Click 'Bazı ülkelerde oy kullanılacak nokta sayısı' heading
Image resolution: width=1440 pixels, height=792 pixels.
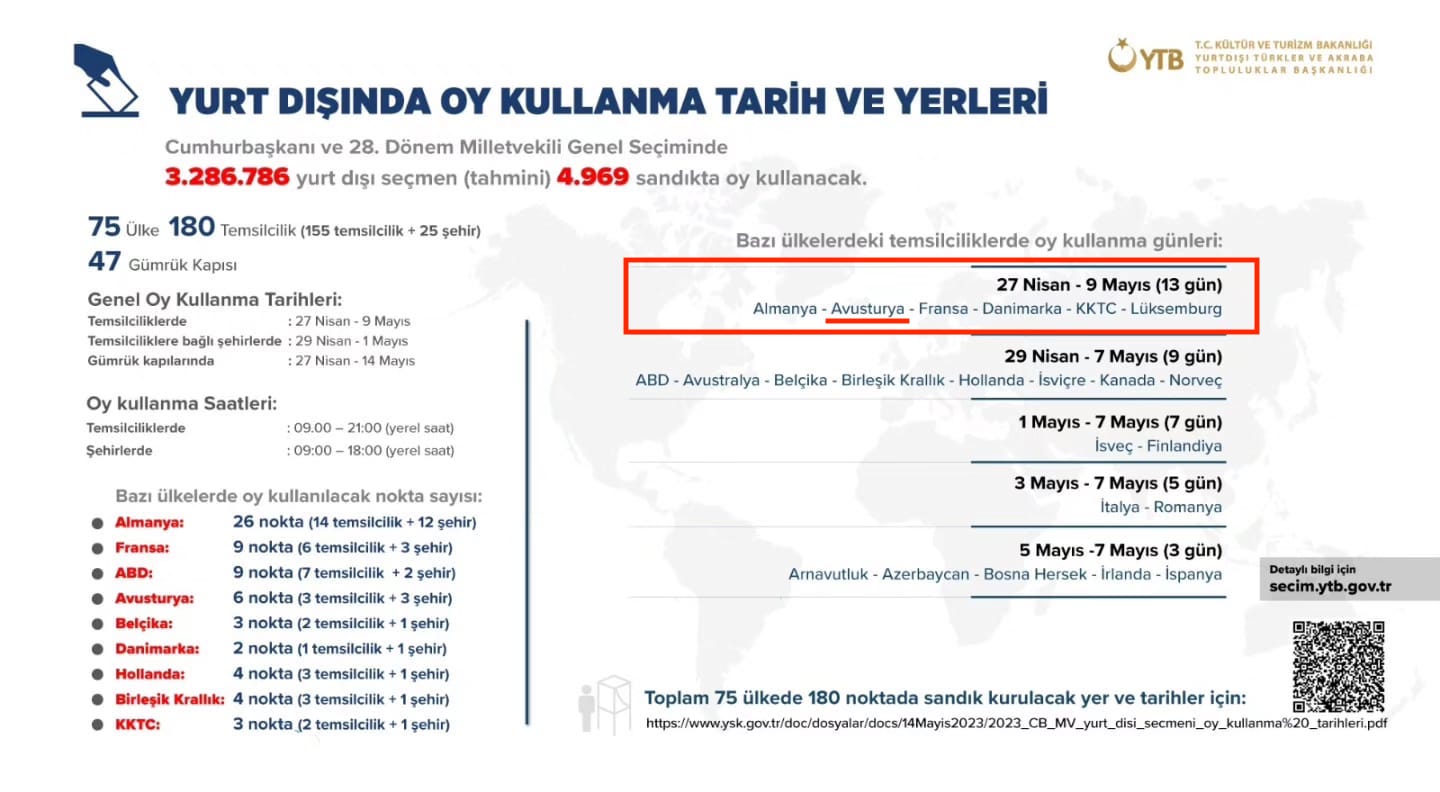click(299, 496)
